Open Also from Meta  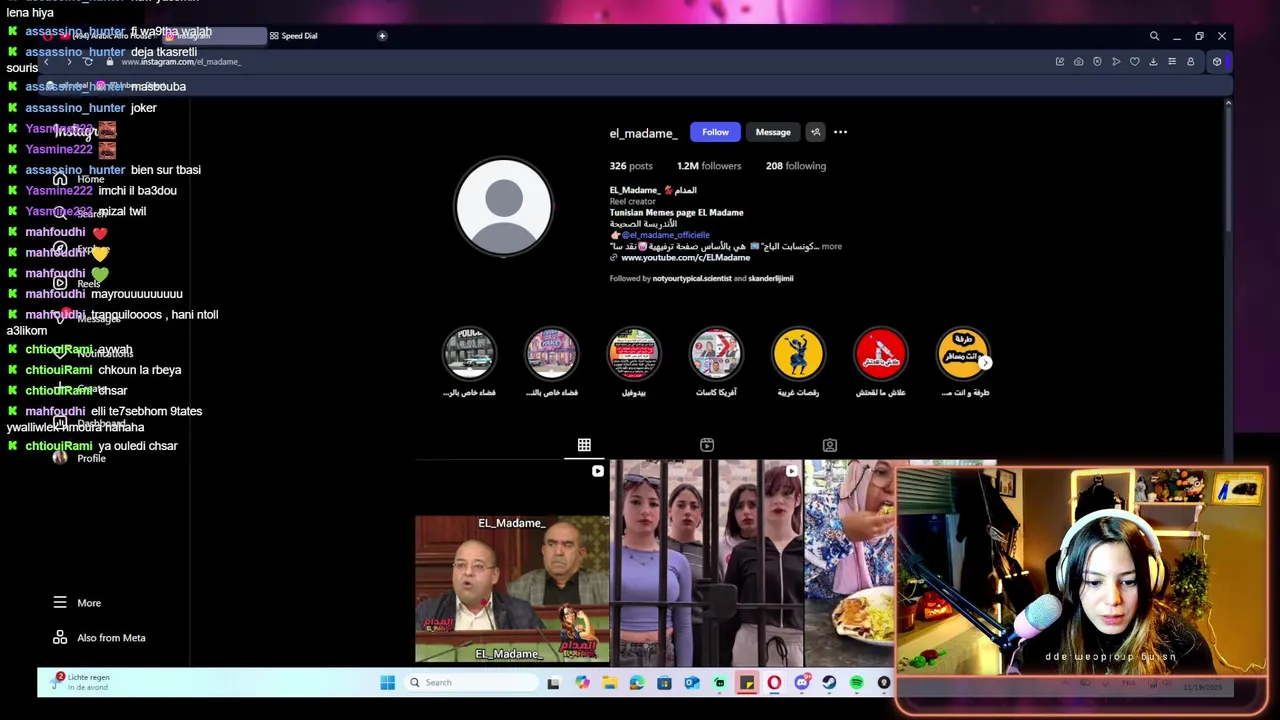[x=99, y=638]
